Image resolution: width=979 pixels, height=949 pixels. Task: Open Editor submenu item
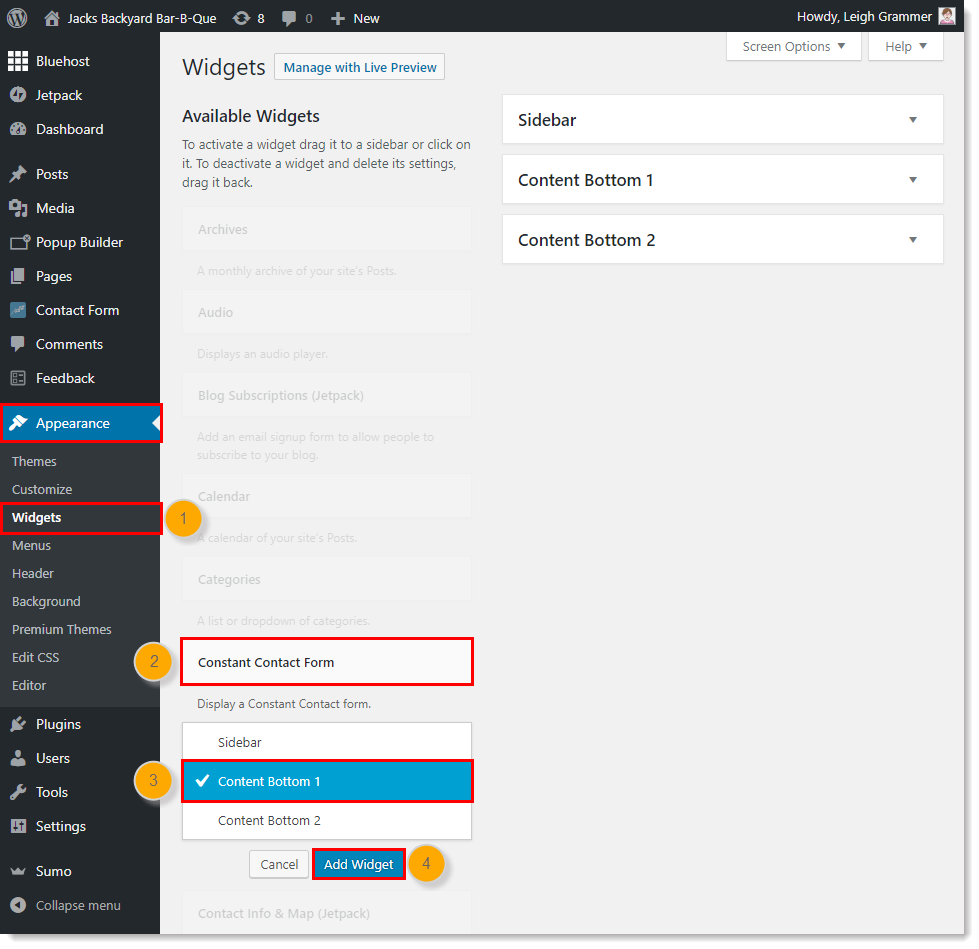(29, 686)
